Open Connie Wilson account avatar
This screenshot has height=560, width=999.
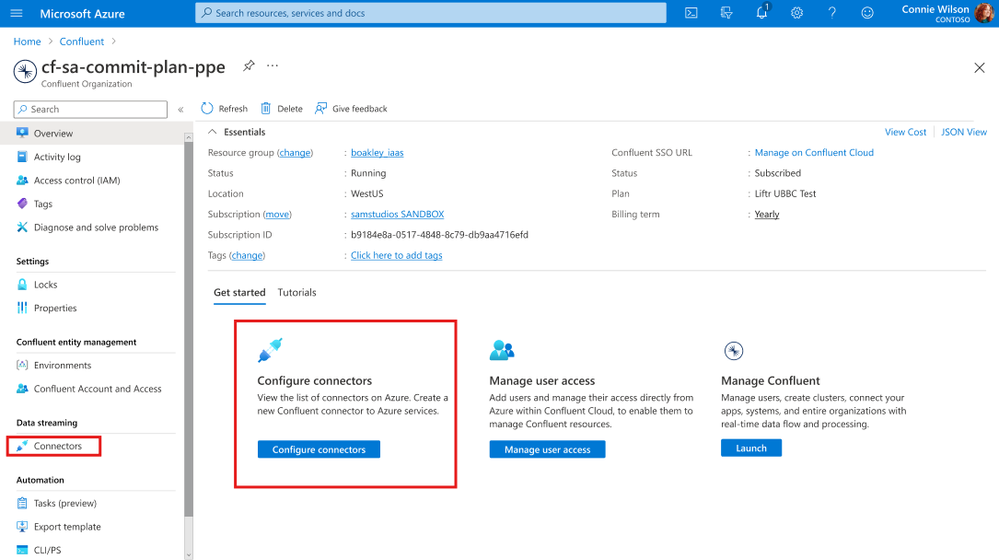pos(984,13)
